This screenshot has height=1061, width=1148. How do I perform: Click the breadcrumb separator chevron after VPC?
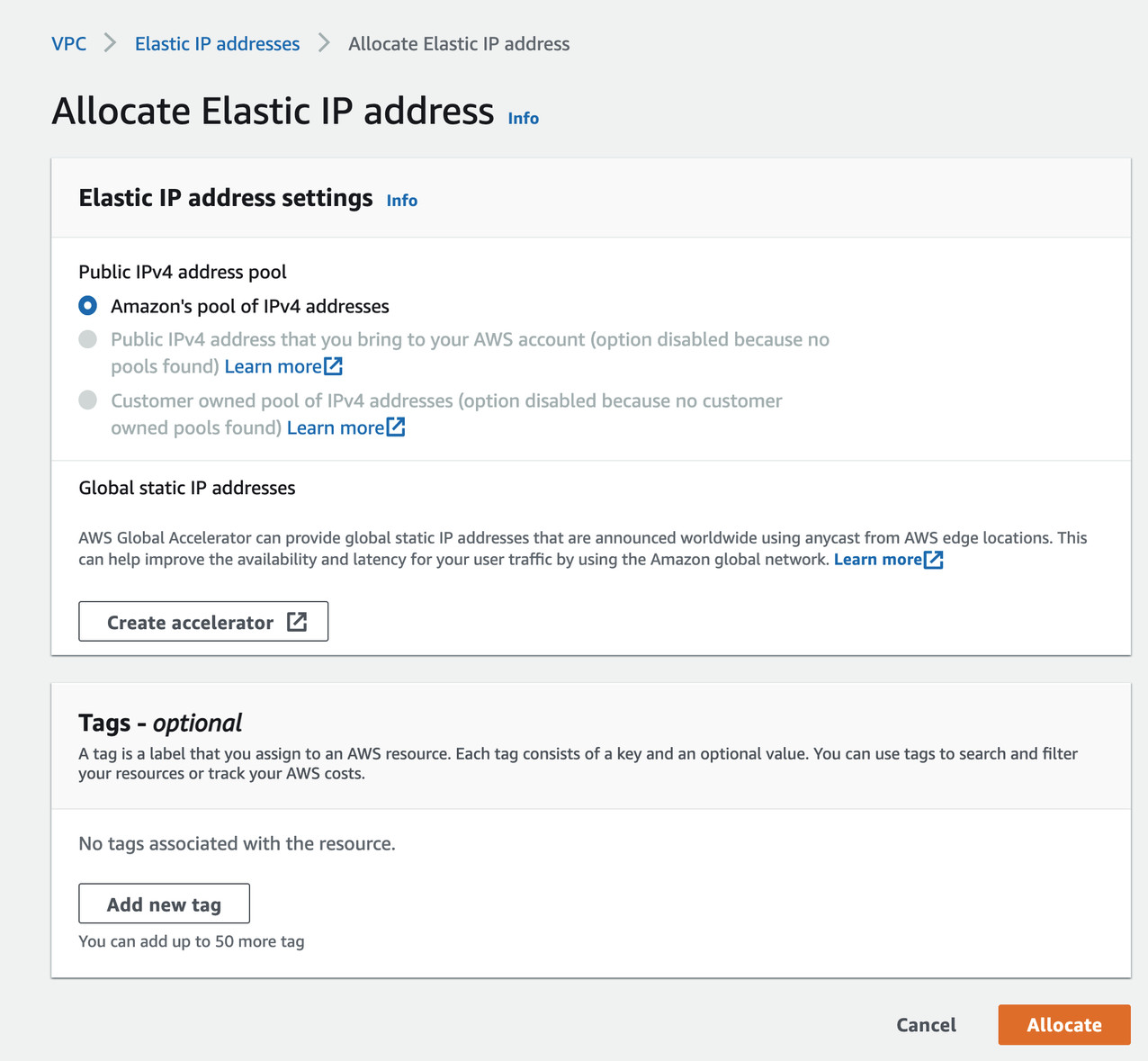[109, 42]
